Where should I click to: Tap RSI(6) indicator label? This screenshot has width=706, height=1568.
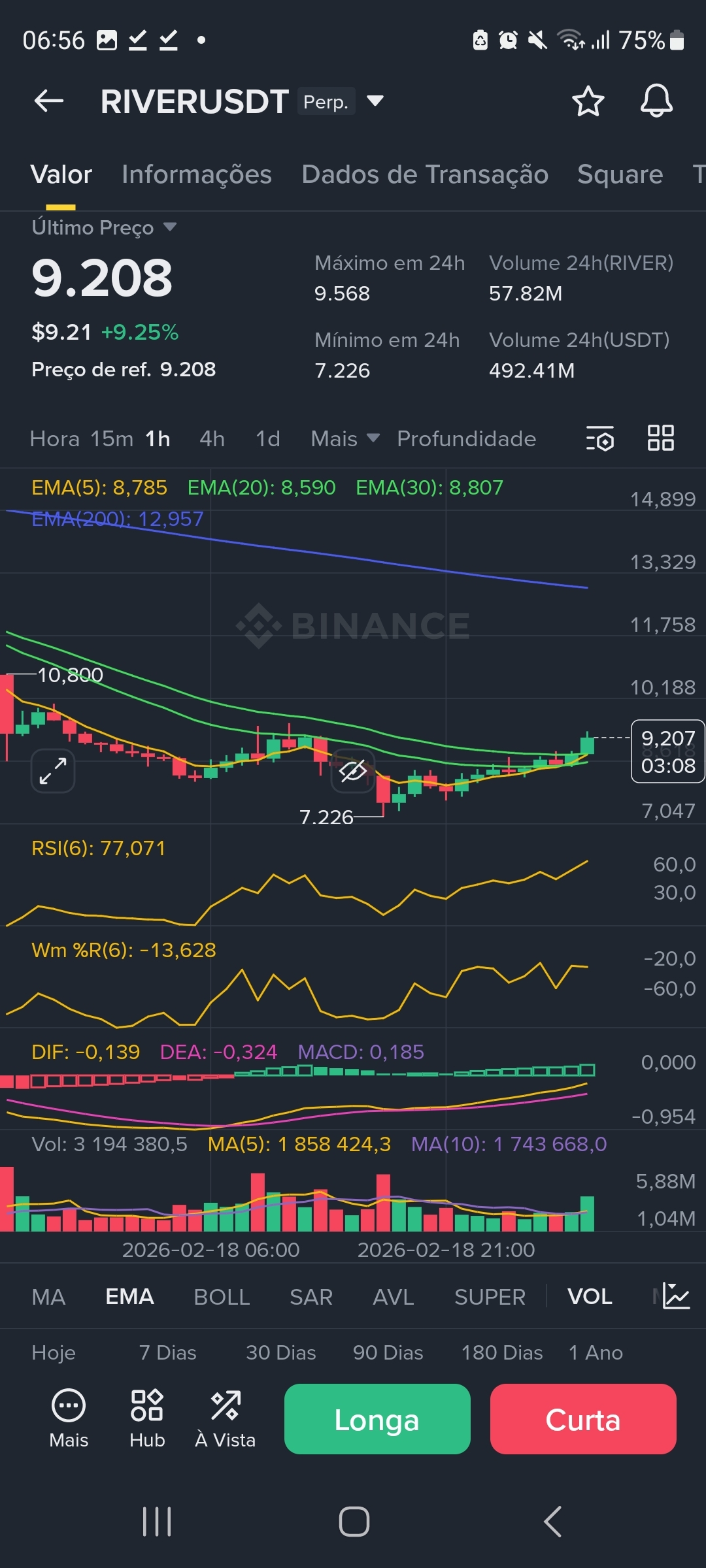point(99,848)
